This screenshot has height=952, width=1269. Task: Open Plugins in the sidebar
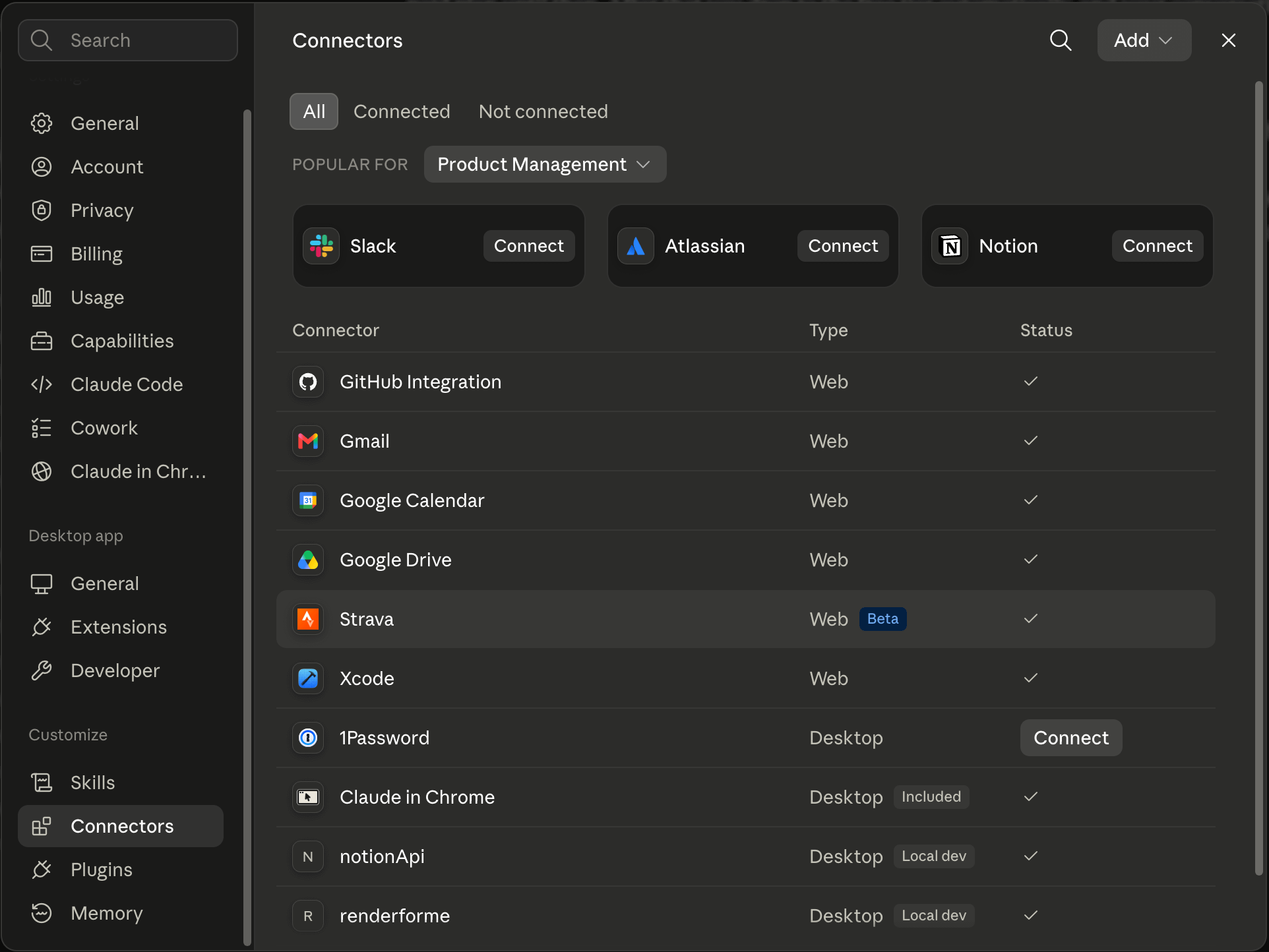click(x=121, y=870)
